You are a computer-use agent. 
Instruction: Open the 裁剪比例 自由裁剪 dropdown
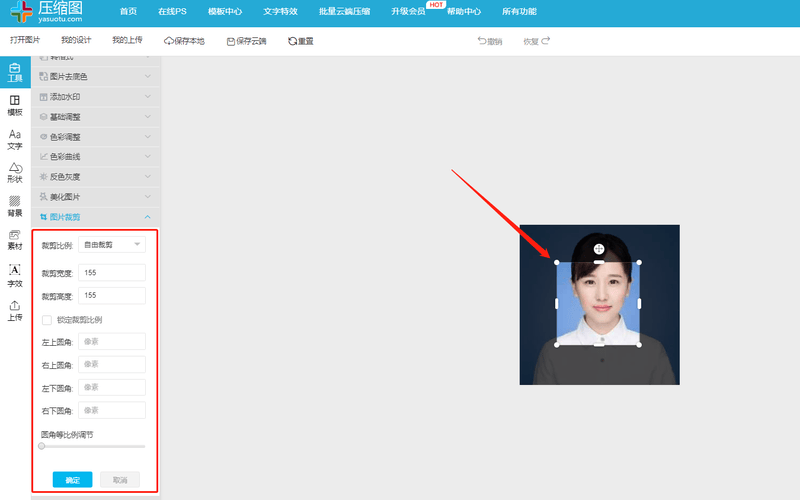point(112,245)
